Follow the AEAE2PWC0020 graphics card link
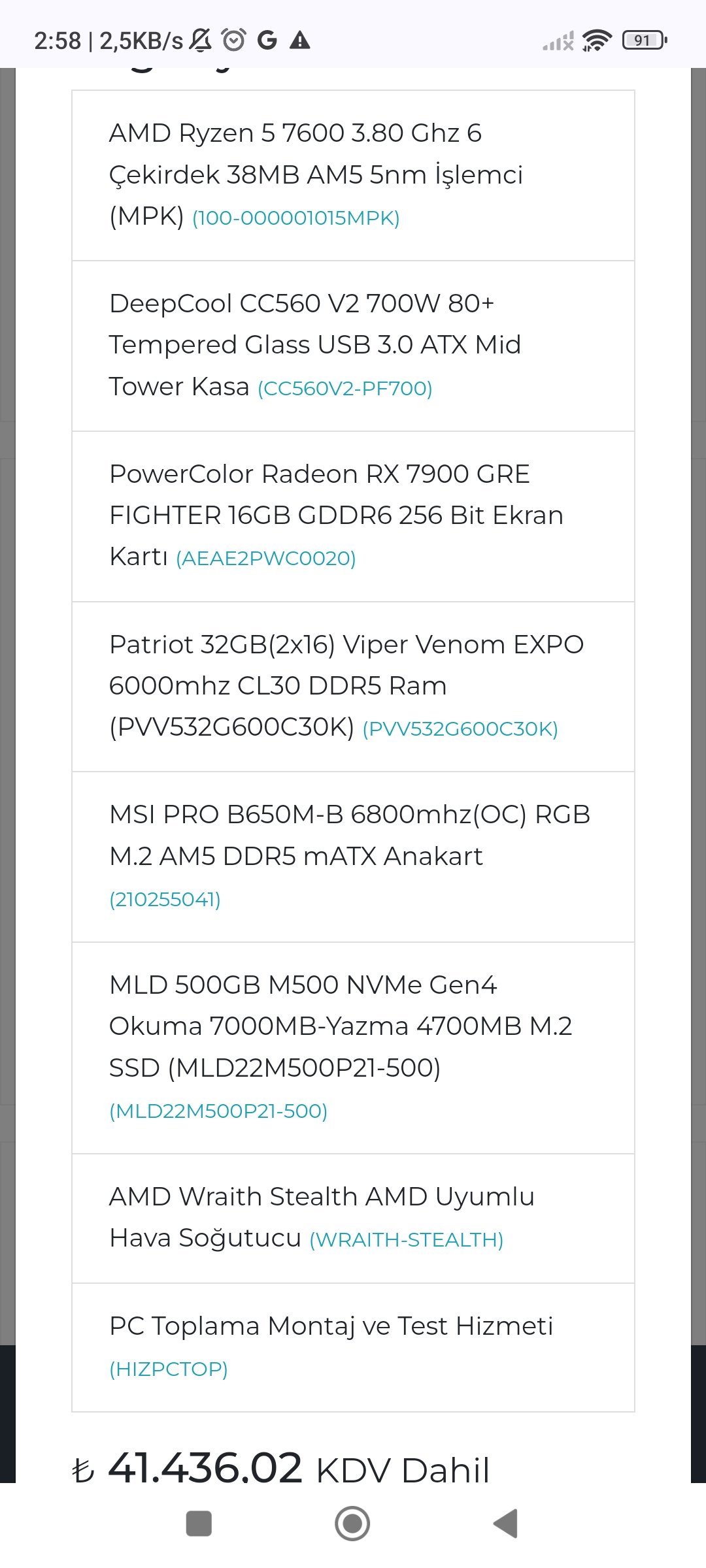 pos(266,559)
